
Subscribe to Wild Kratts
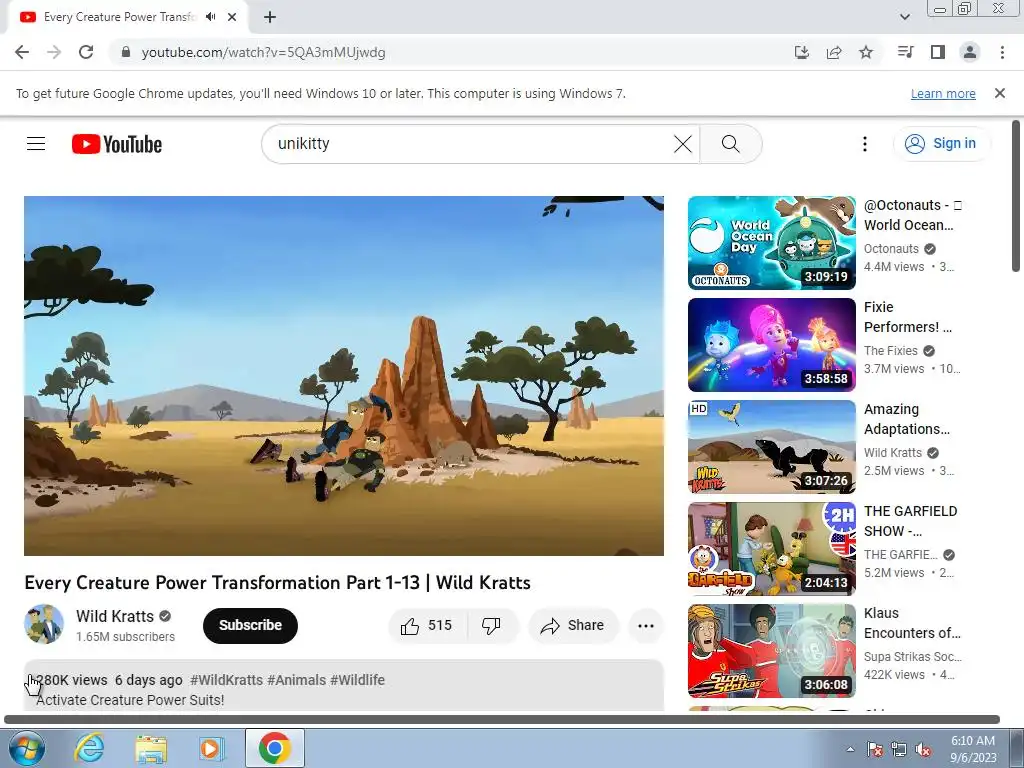(x=250, y=626)
